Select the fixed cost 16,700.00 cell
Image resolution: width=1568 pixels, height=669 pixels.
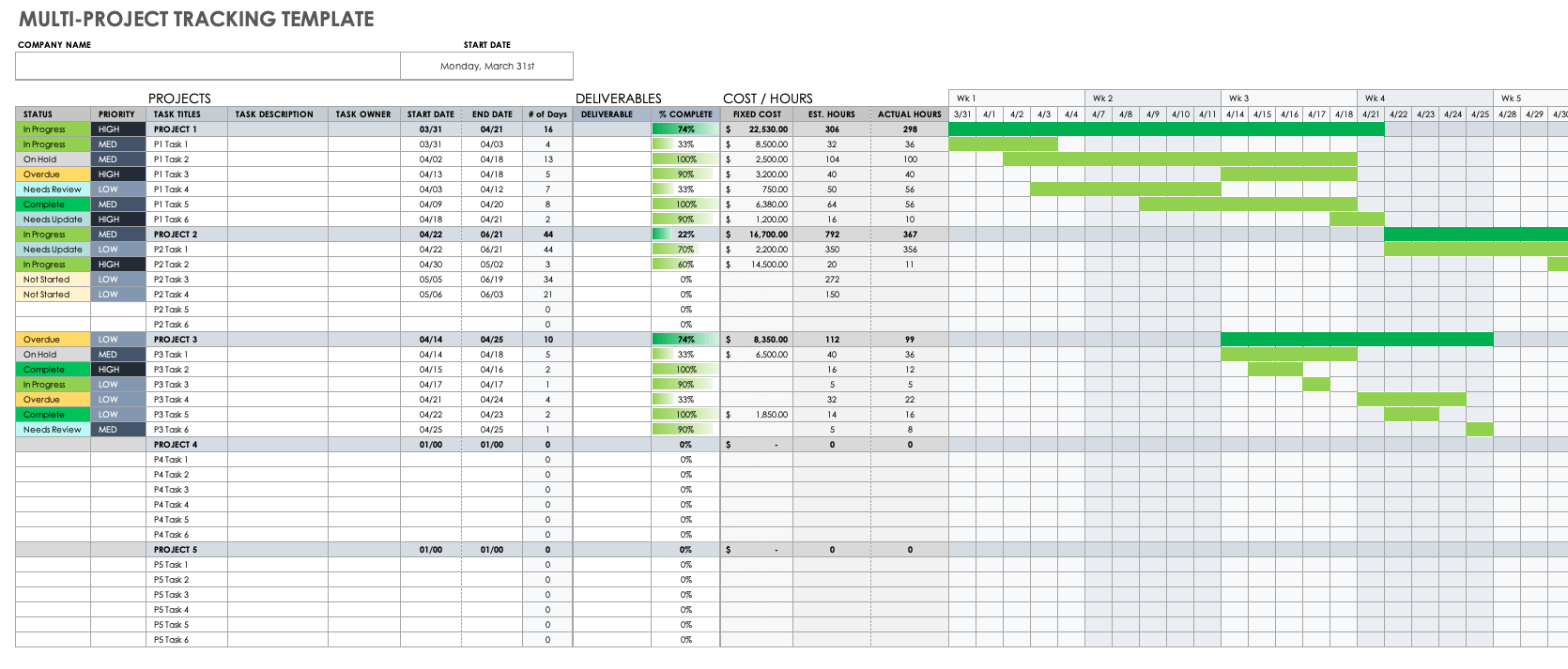(757, 235)
